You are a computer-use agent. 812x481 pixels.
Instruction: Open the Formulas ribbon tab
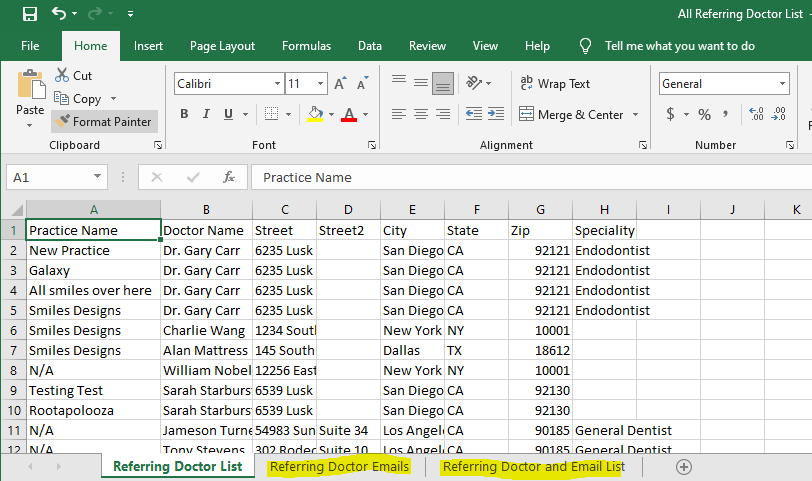[x=306, y=46]
